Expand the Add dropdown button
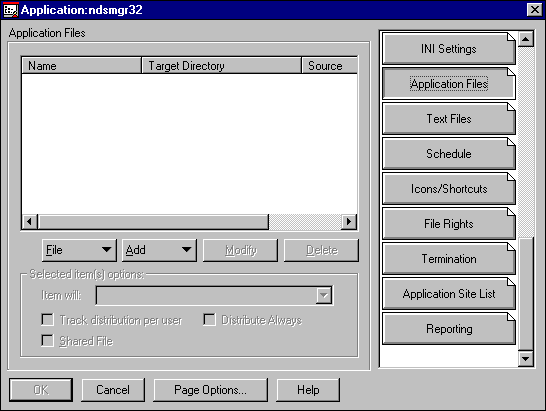This screenshot has height=411, width=546. 159,250
